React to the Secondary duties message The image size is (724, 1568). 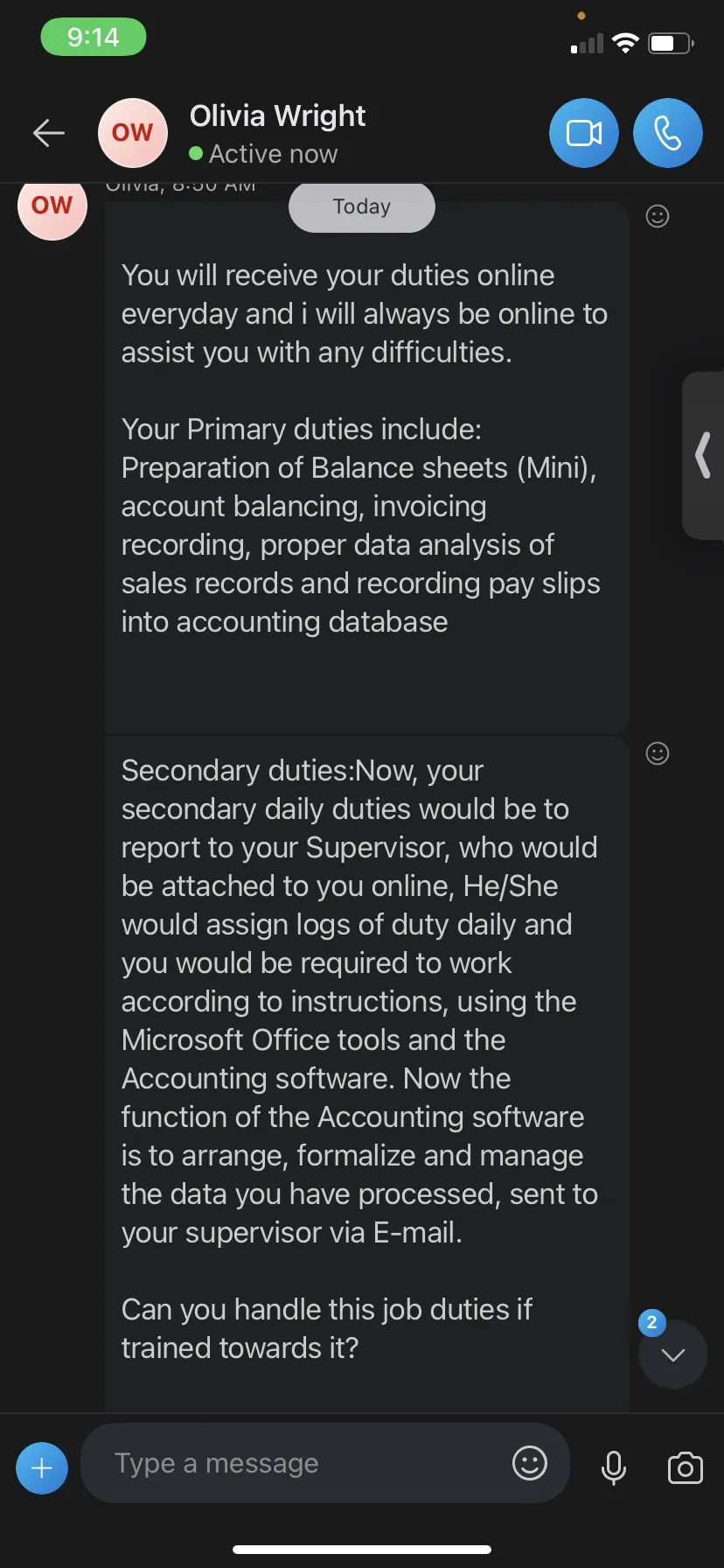tap(658, 753)
